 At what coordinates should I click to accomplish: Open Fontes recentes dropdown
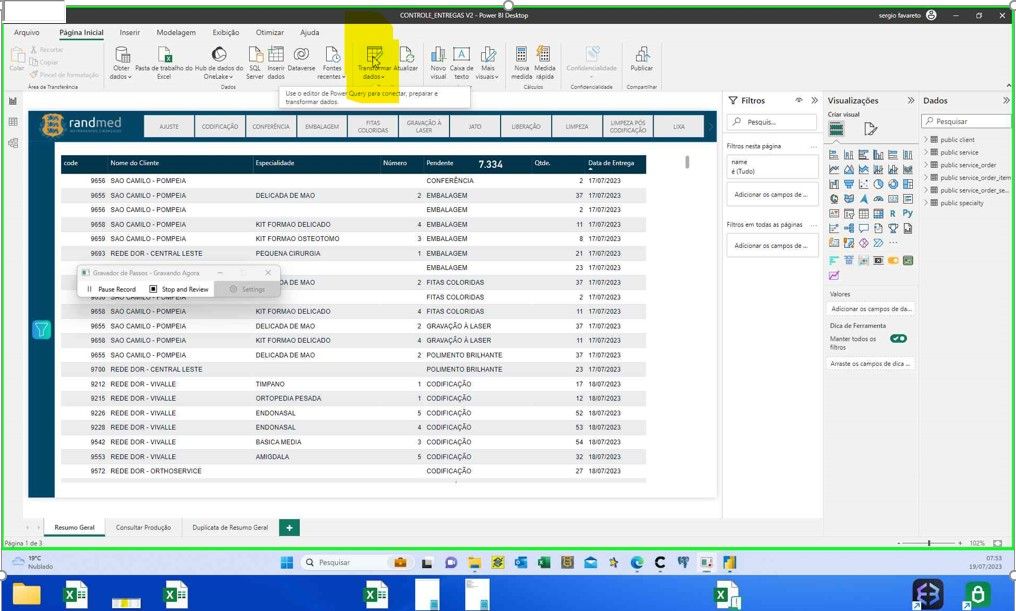pyautogui.click(x=332, y=63)
